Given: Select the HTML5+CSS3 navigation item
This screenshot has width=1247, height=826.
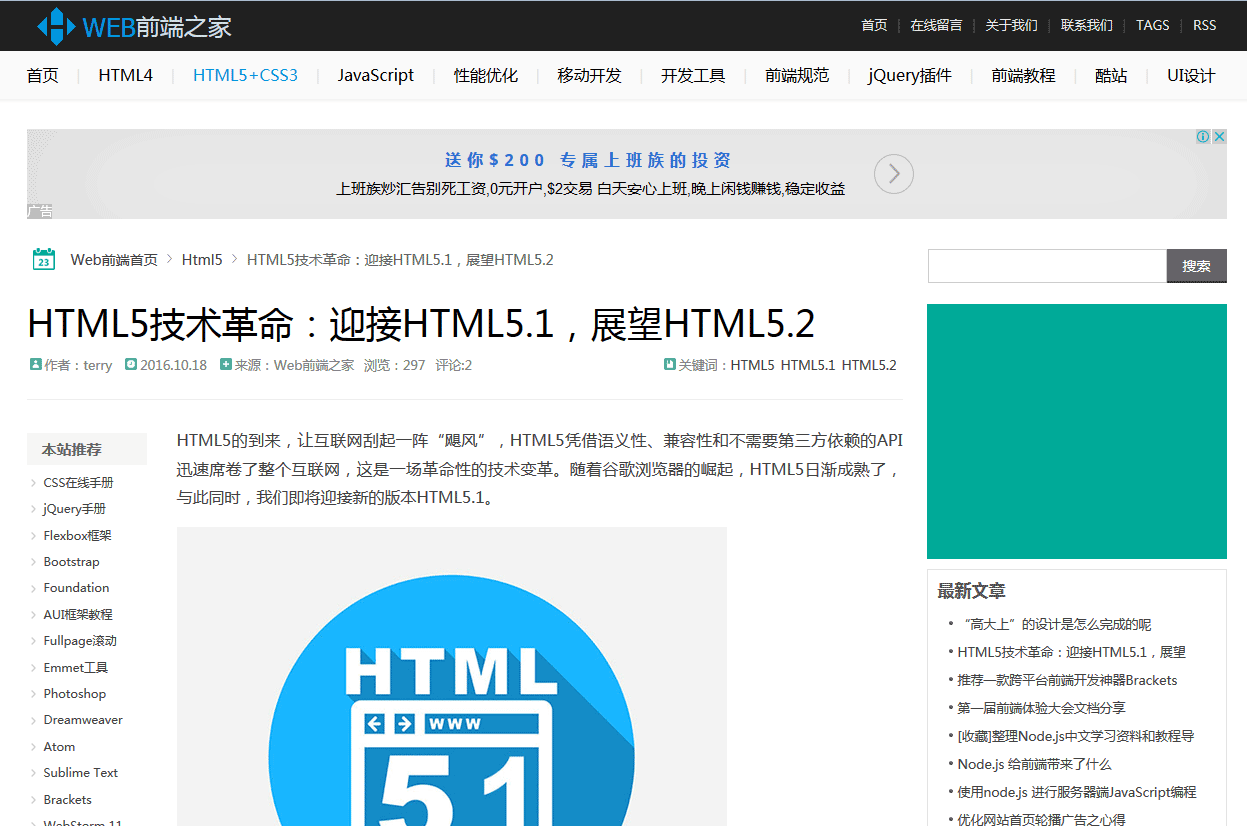Looking at the screenshot, I should pos(245,75).
